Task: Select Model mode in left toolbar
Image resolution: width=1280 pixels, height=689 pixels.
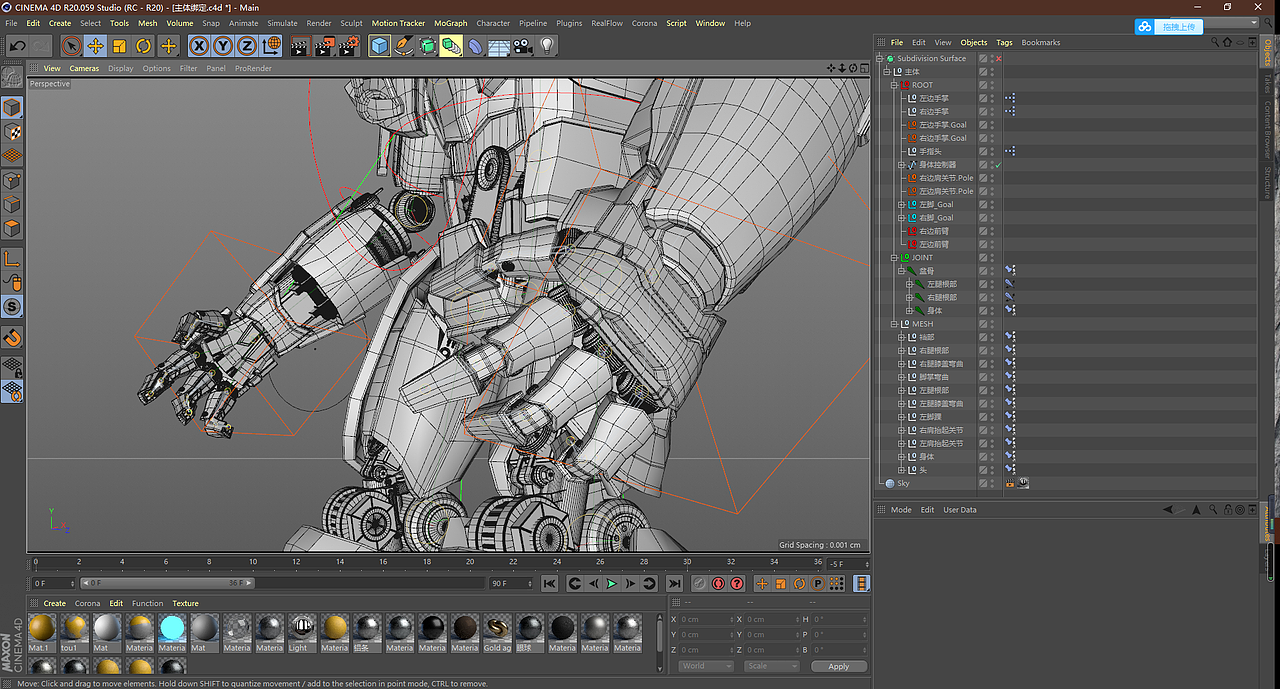Action: [x=12, y=107]
